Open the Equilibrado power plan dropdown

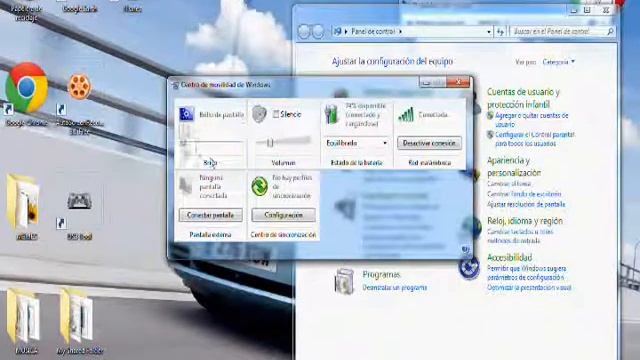pyautogui.click(x=357, y=143)
